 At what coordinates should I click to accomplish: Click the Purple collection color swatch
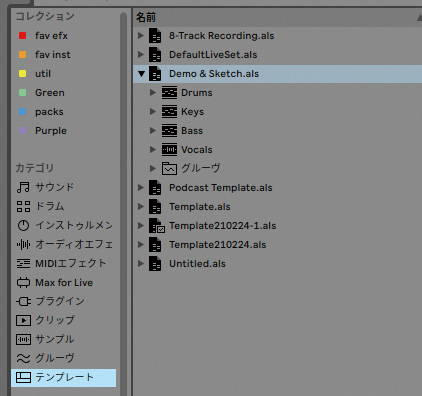pos(23,131)
